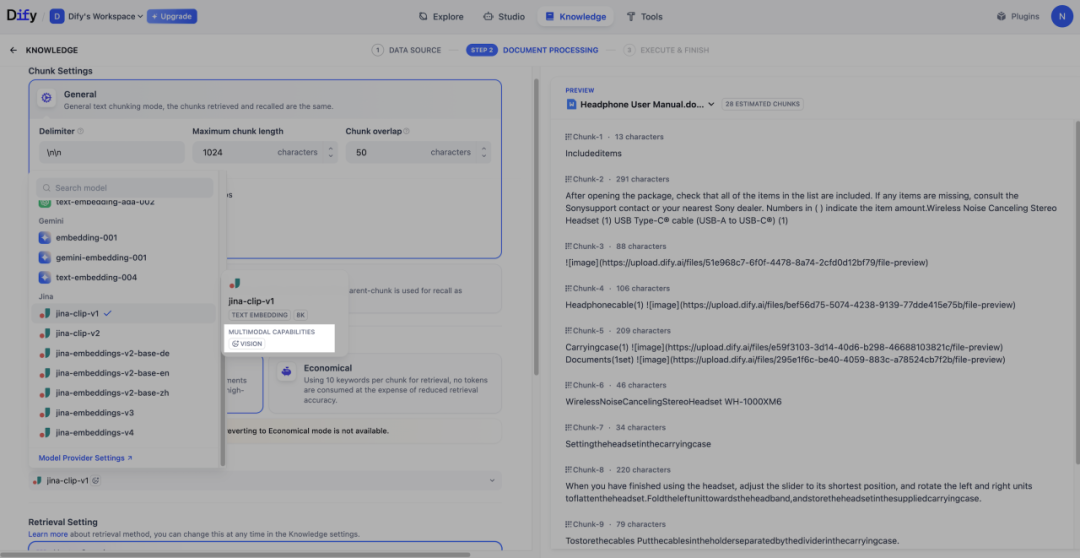
Task: Go to Execute & Finish step
Action: (666, 50)
